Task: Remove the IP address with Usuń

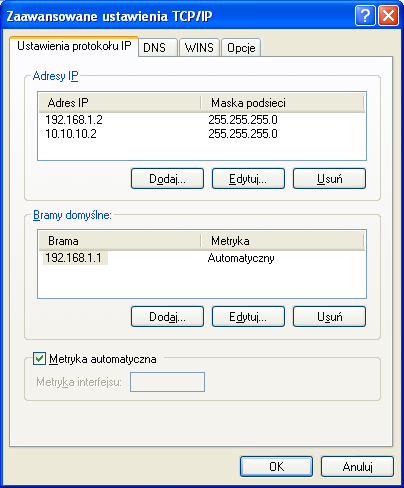Action: pos(329,179)
